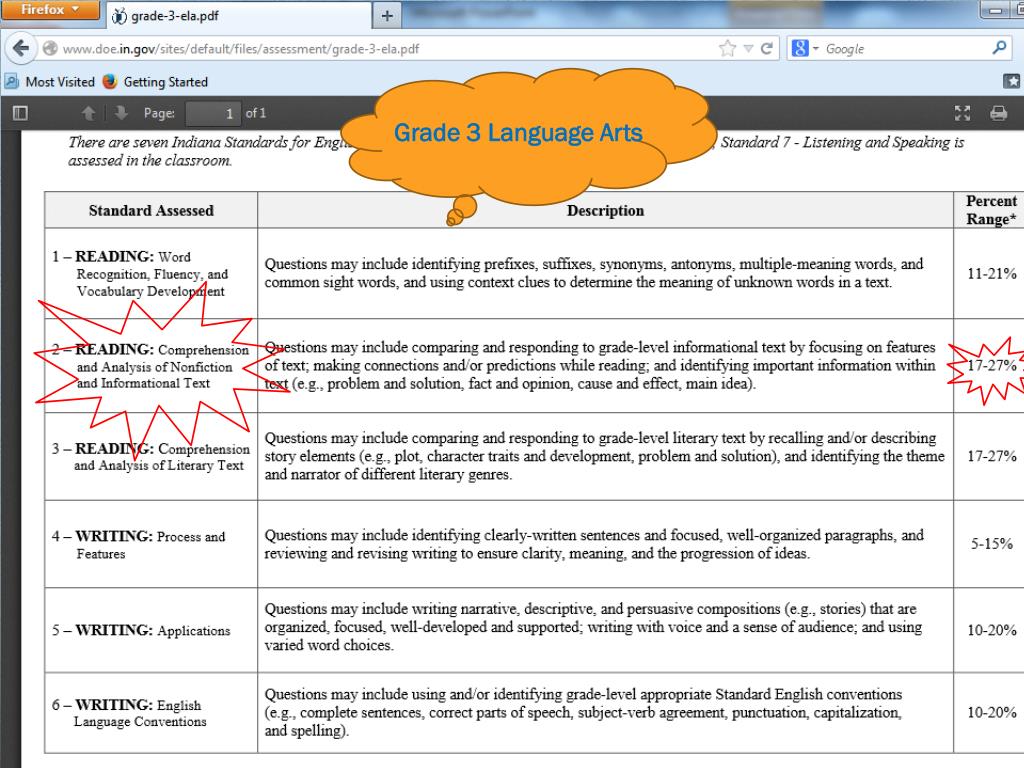Select the grade-3-ela.pdf tab
This screenshot has width=1024, height=768.
click(239, 16)
